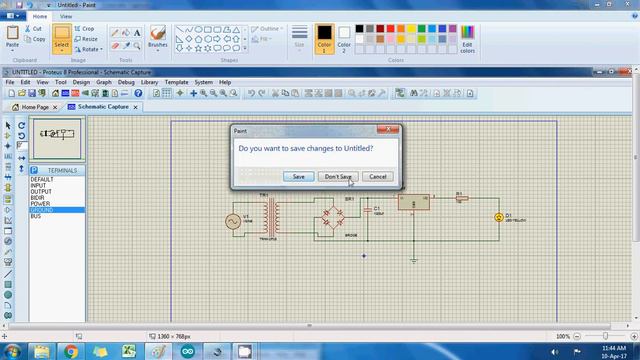
Task: Switch to Paint's Home ribbon tab
Action: (x=40, y=16)
